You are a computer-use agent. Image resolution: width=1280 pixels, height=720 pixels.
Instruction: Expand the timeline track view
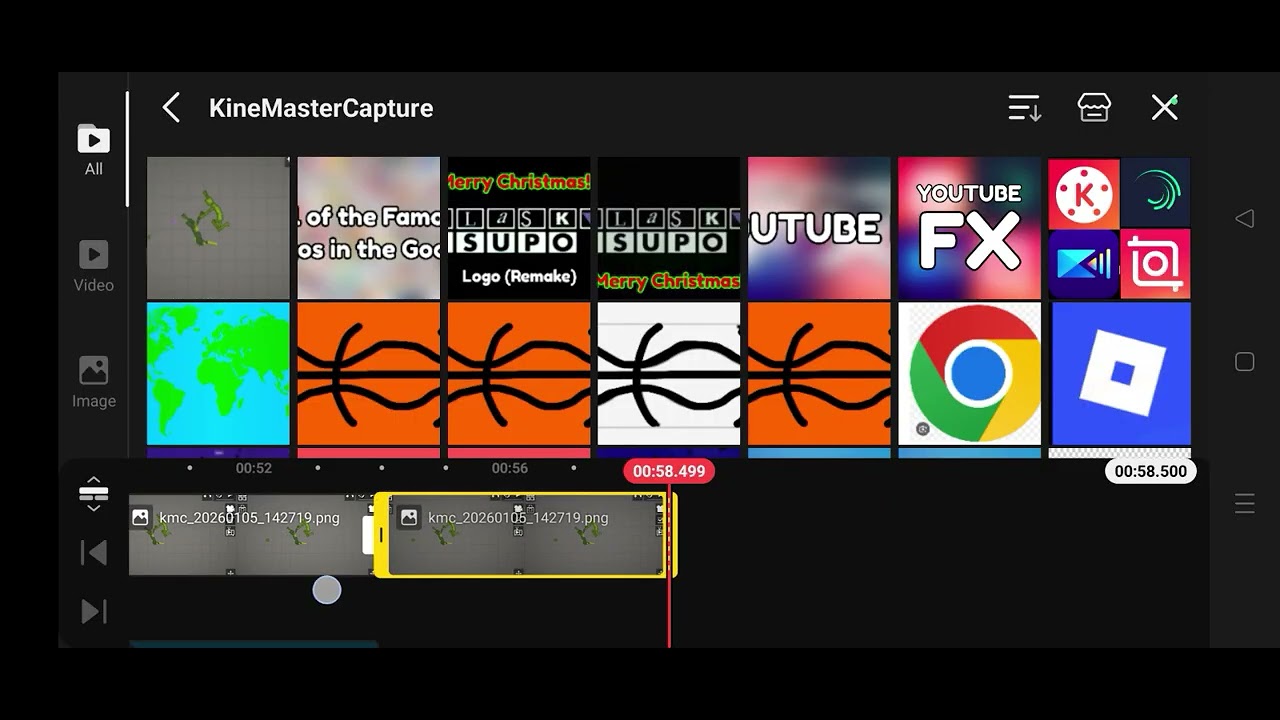tap(93, 494)
